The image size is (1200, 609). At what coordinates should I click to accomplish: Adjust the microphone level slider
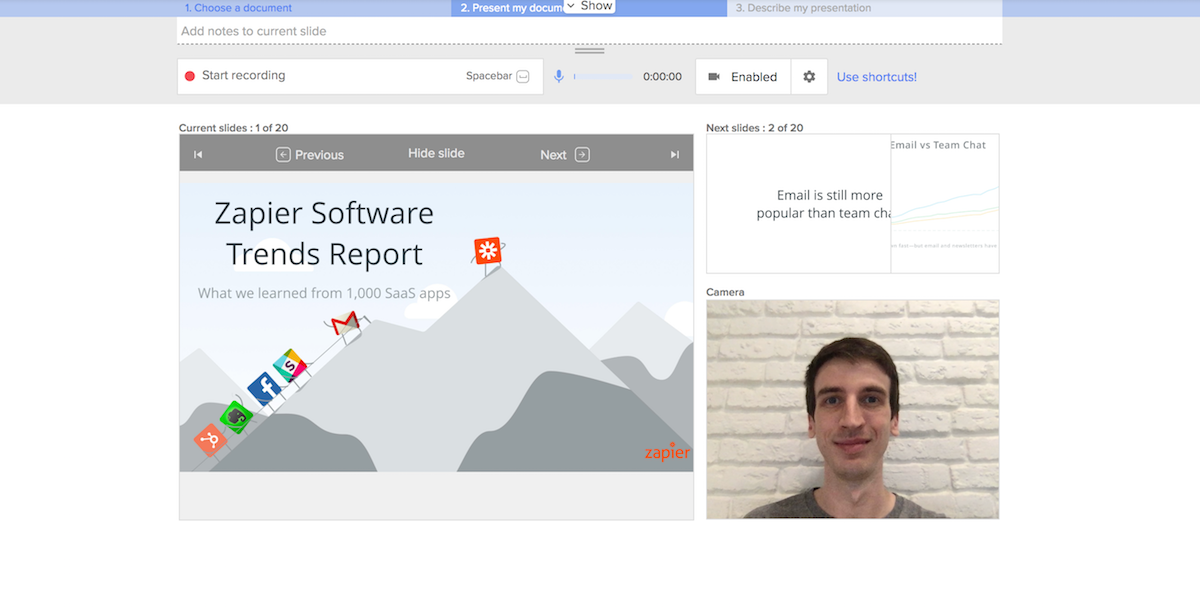click(x=603, y=76)
